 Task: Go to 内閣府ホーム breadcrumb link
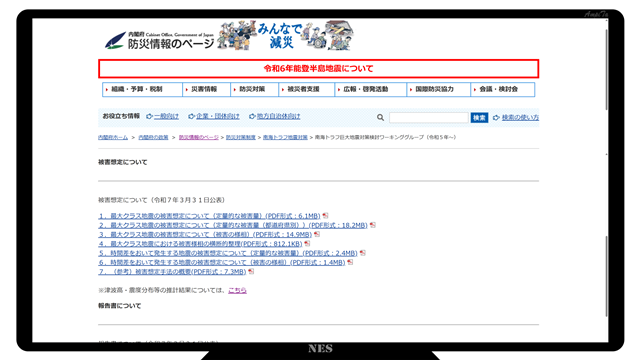coord(113,138)
